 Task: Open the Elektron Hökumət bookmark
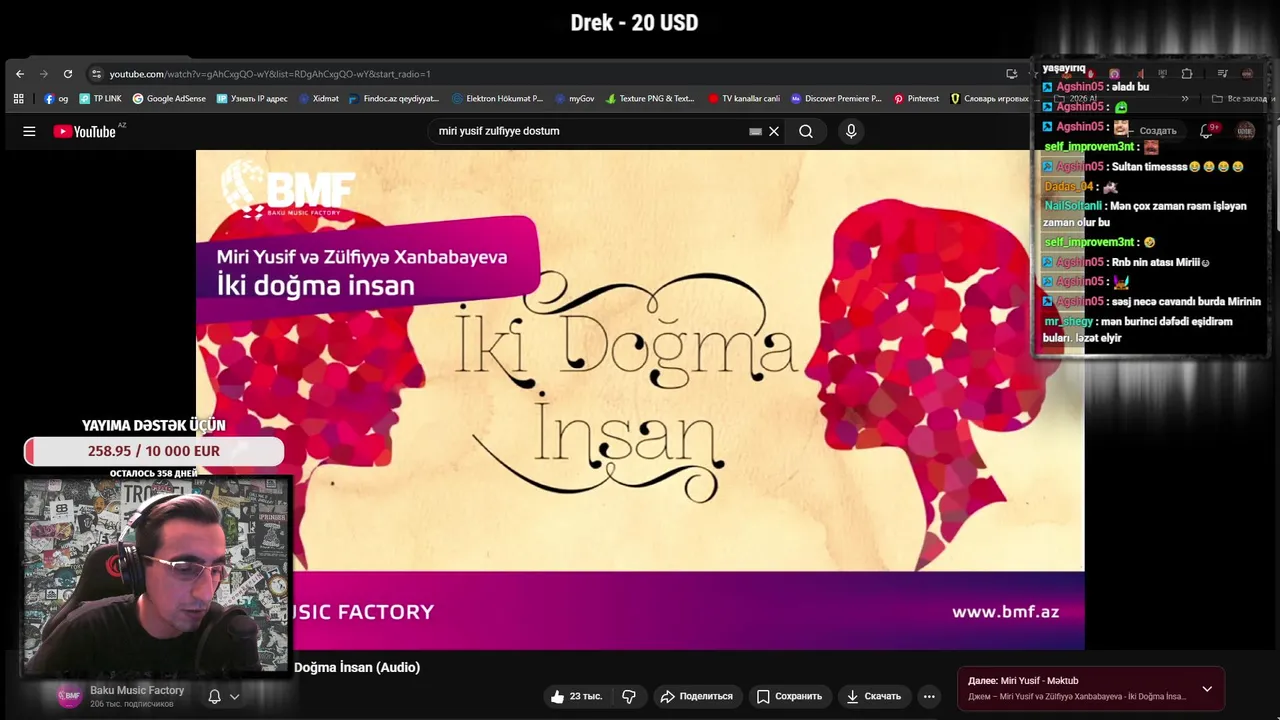tap(497, 99)
